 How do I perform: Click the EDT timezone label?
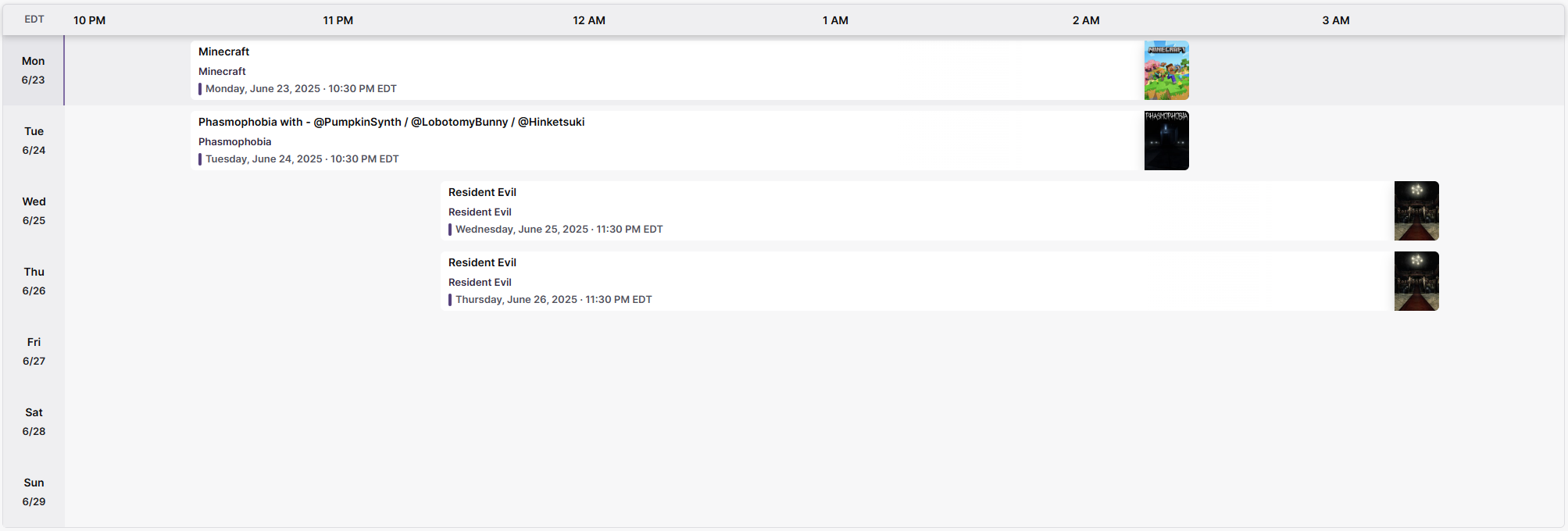34,20
